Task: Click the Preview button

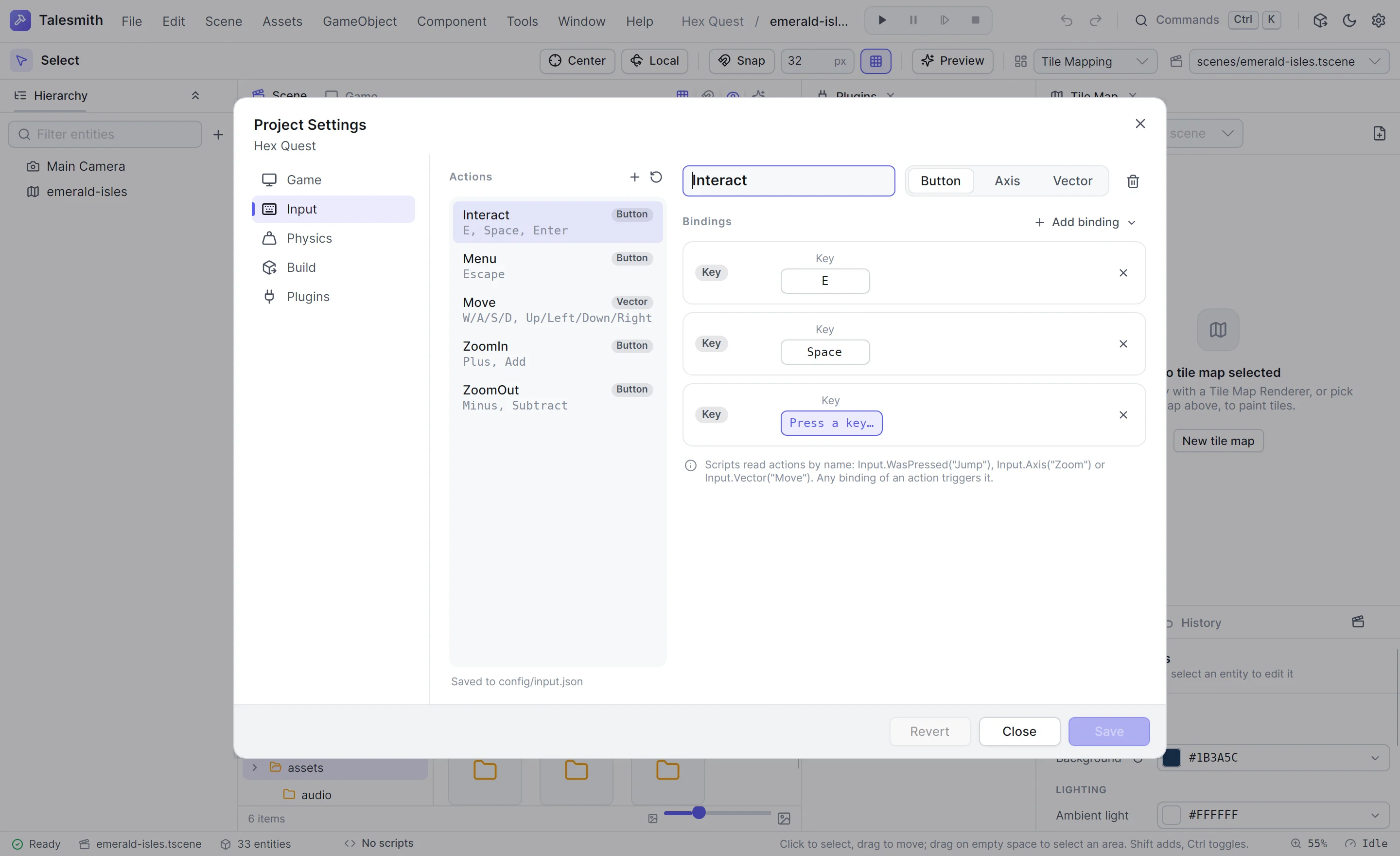Action: [952, 61]
